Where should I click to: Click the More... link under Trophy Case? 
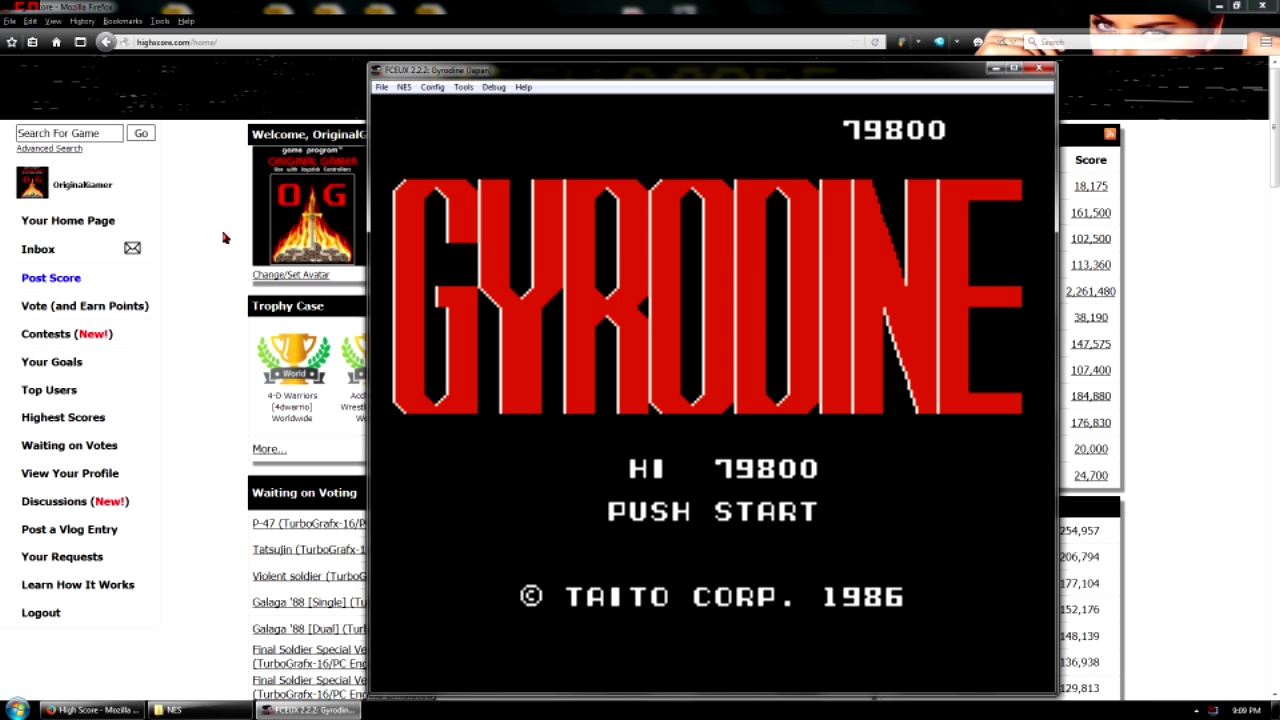coord(269,449)
